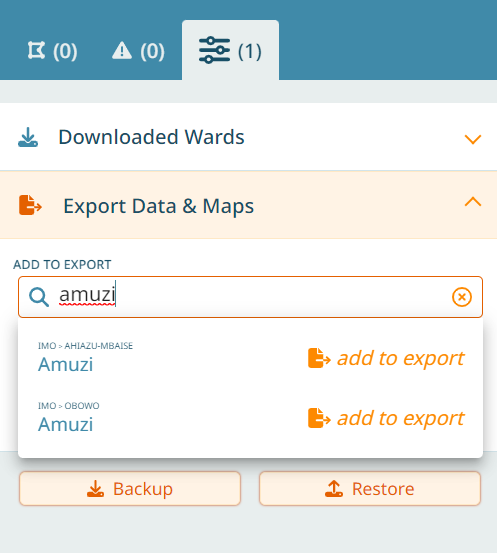Select Amuzi under Ahiazu-Mbaise
497x553 pixels.
[66, 364]
